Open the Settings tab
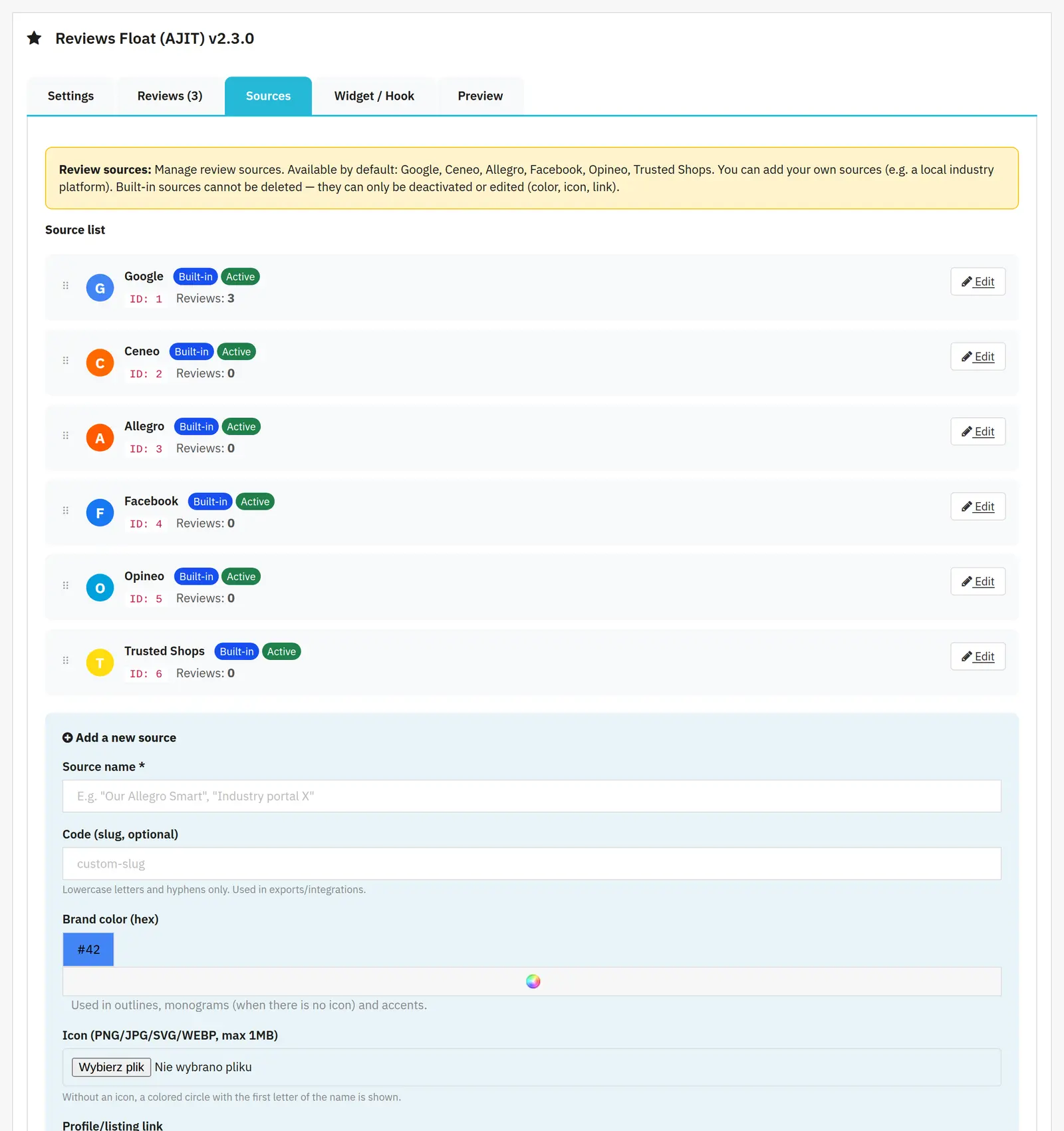1064x1131 pixels. point(70,96)
